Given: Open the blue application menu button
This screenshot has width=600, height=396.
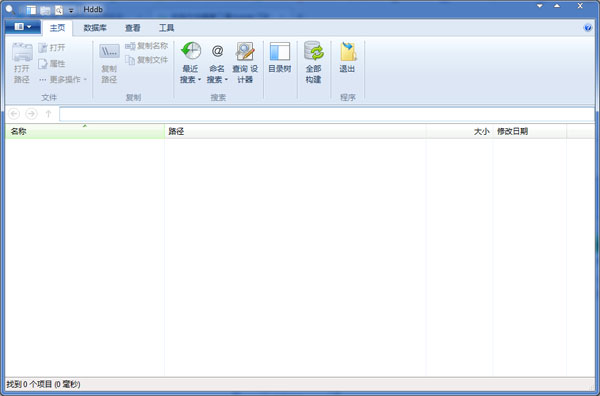Looking at the screenshot, I should 23,27.
